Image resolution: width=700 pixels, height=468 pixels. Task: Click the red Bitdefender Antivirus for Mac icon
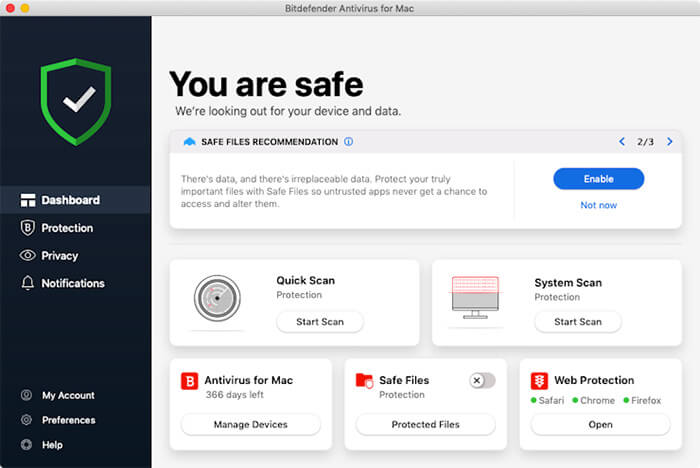189,381
